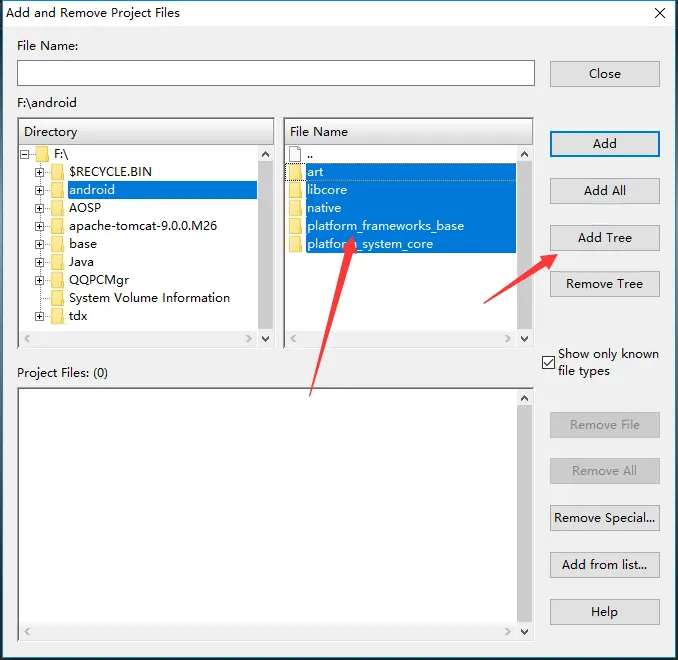Click the Add Tree button

coord(604,238)
